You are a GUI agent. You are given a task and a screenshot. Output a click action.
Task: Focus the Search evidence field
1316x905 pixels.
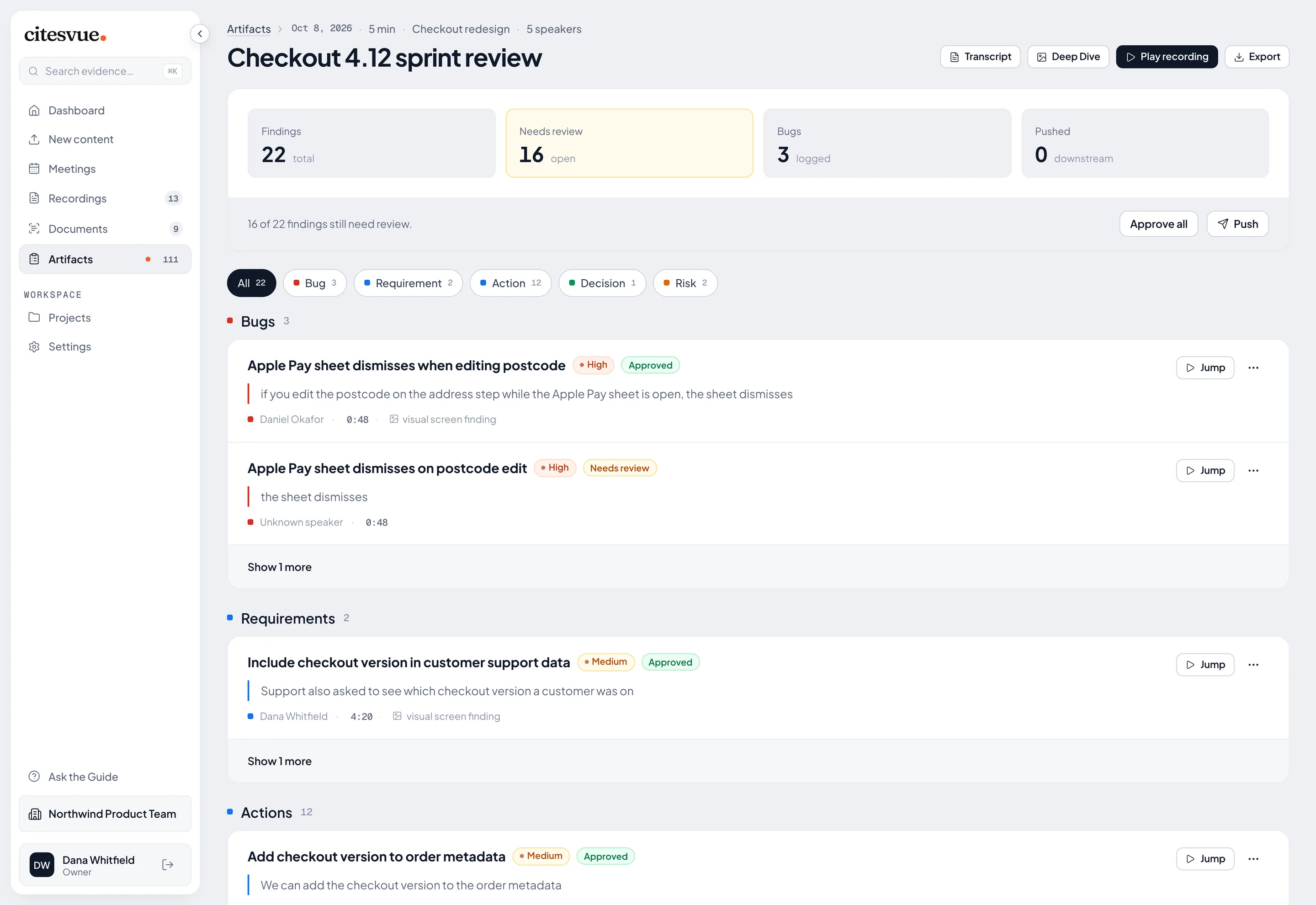[105, 71]
